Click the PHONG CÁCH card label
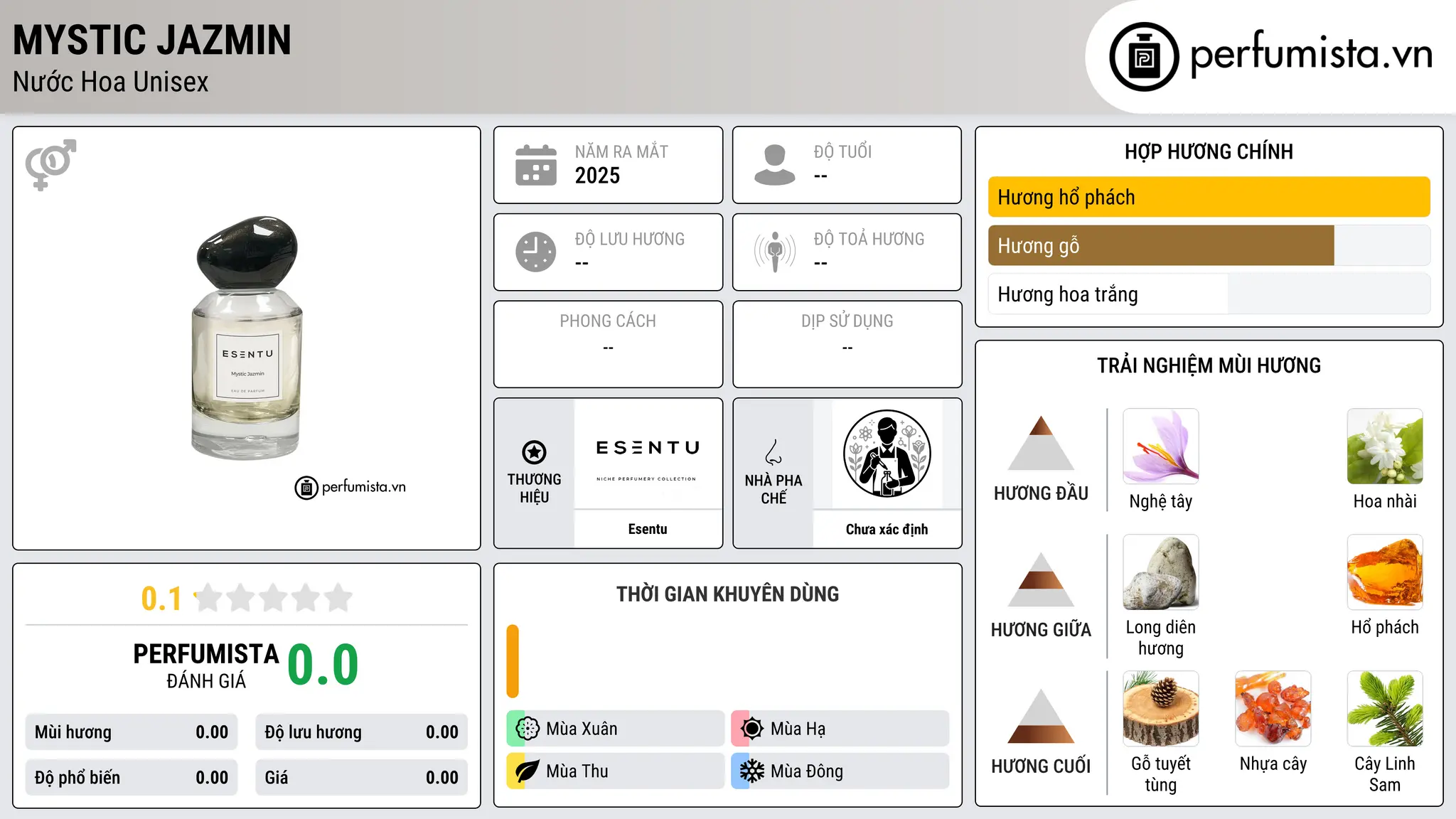This screenshot has height=819, width=1456. [x=608, y=321]
